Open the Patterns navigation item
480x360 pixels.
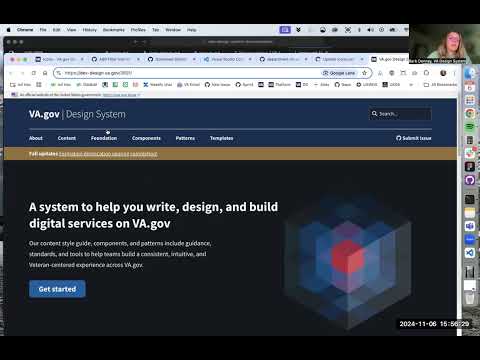click(185, 138)
